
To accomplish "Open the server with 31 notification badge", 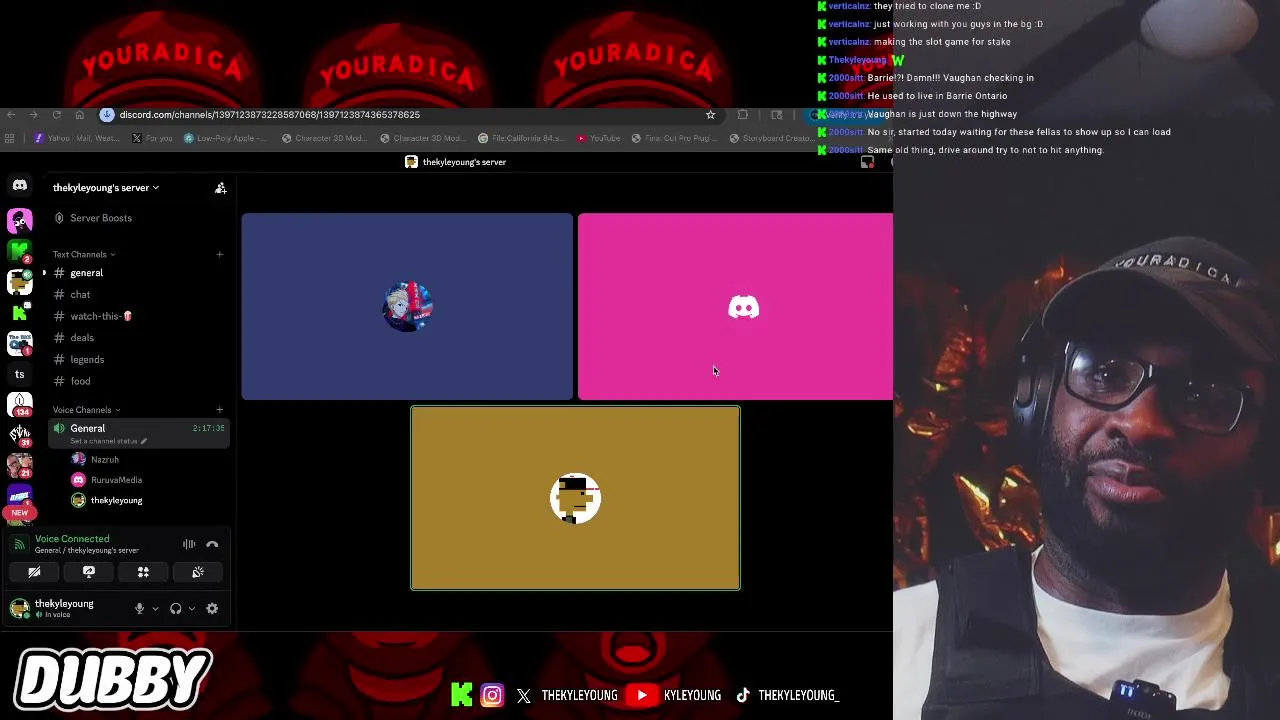I will pyautogui.click(x=19, y=436).
